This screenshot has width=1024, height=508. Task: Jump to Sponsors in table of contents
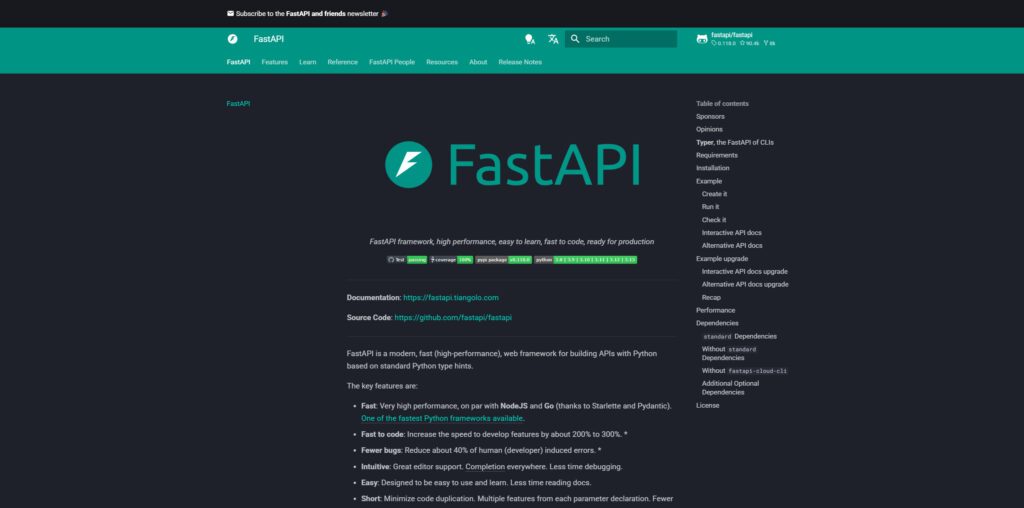click(710, 116)
